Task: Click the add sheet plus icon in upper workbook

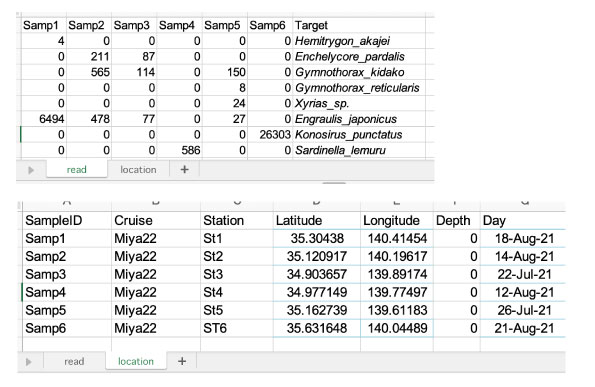Action: (184, 170)
